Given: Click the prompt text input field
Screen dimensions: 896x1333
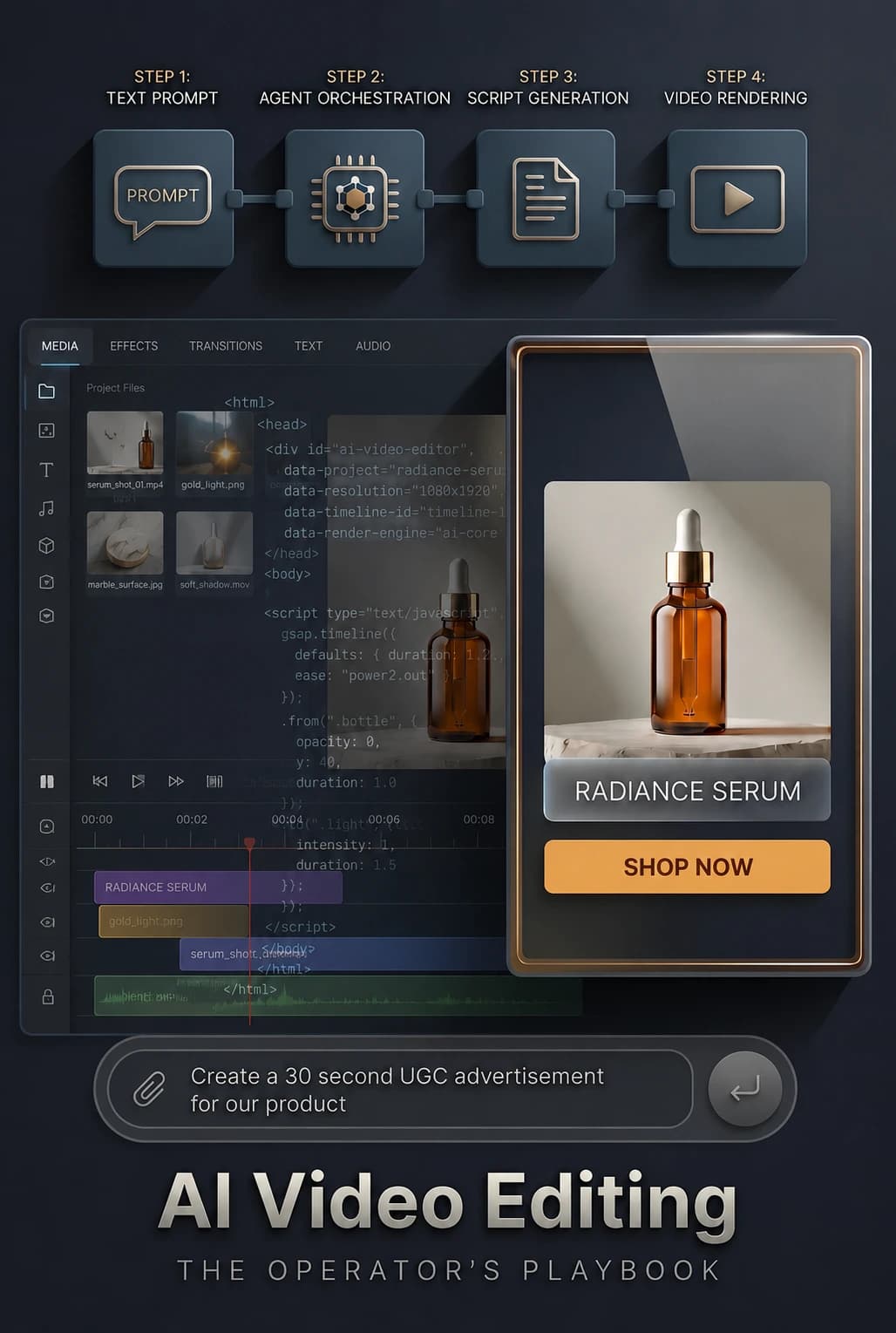Looking at the screenshot, I should click(x=400, y=1089).
